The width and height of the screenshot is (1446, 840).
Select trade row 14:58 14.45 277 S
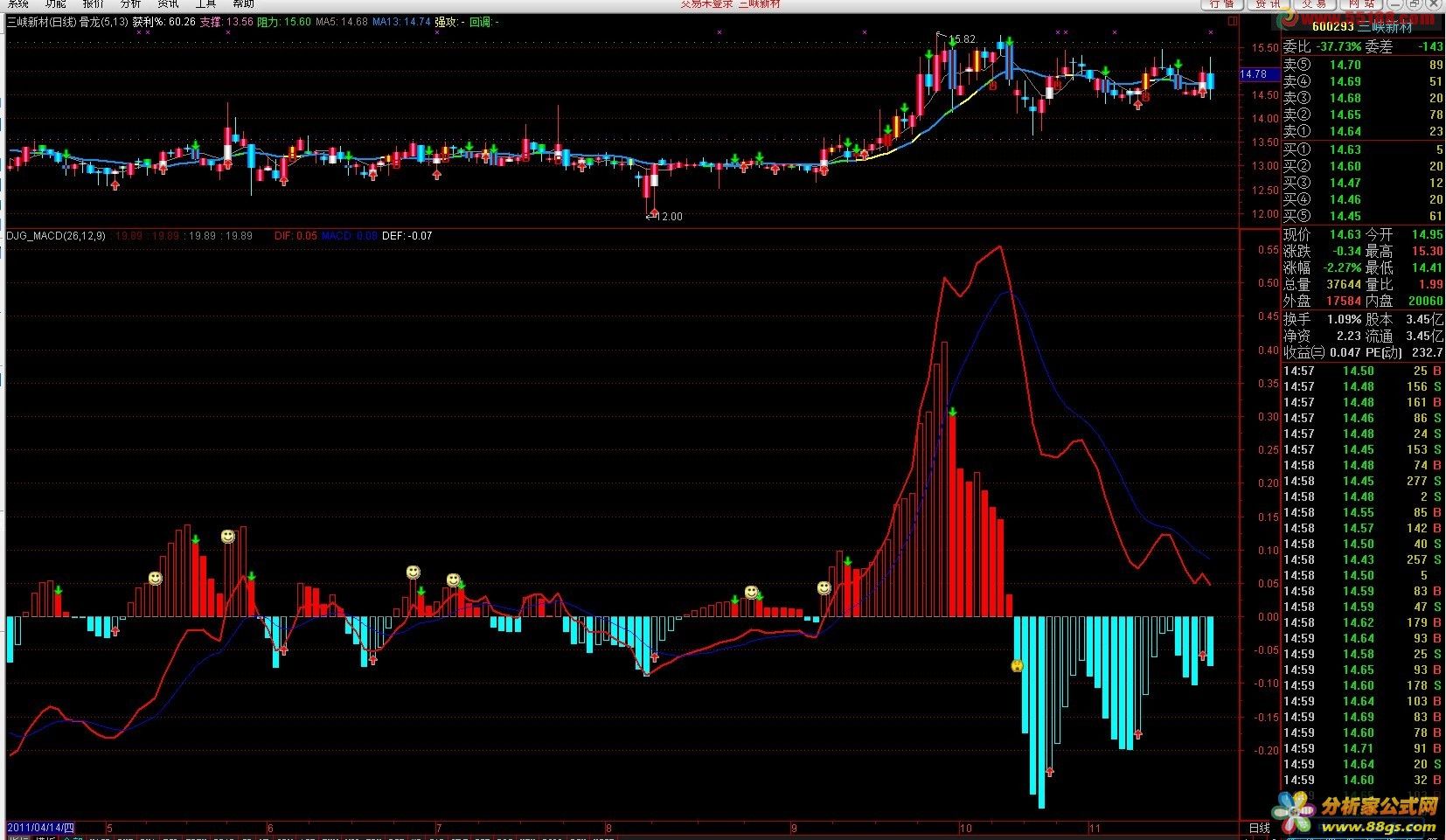[x=1363, y=481]
